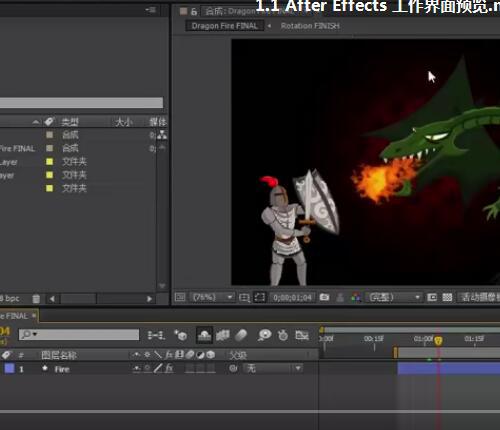
Task: Click auto-keyframe stopwatch icon in timeline toolbar
Action: pyautogui.click(x=283, y=335)
